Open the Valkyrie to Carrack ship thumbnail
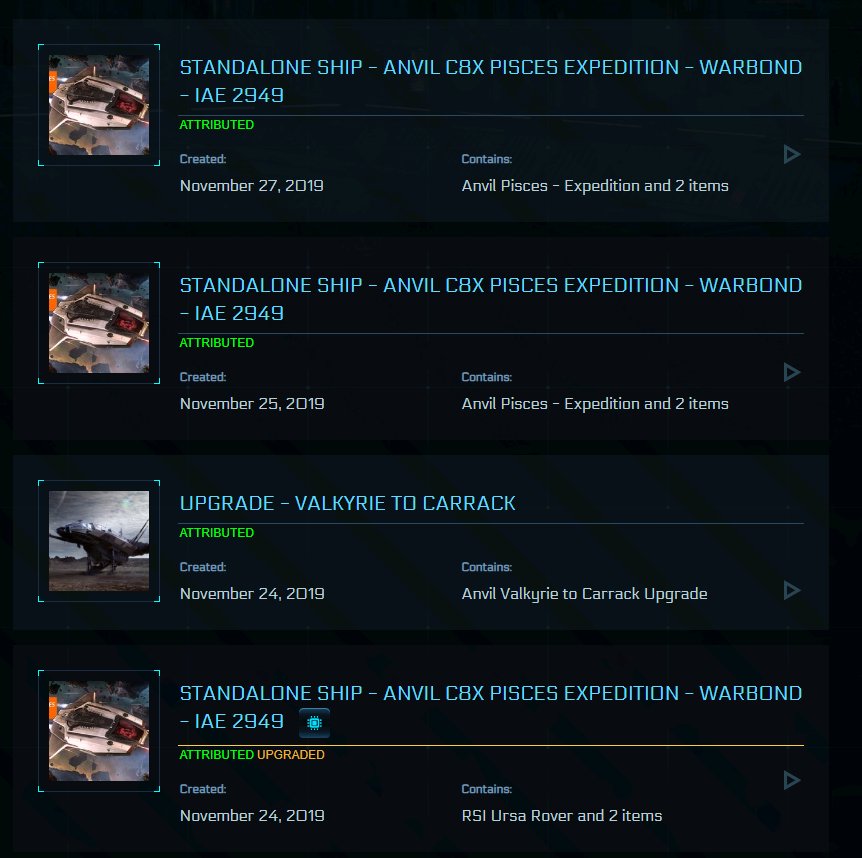Screen dimensions: 862x858 (99, 541)
